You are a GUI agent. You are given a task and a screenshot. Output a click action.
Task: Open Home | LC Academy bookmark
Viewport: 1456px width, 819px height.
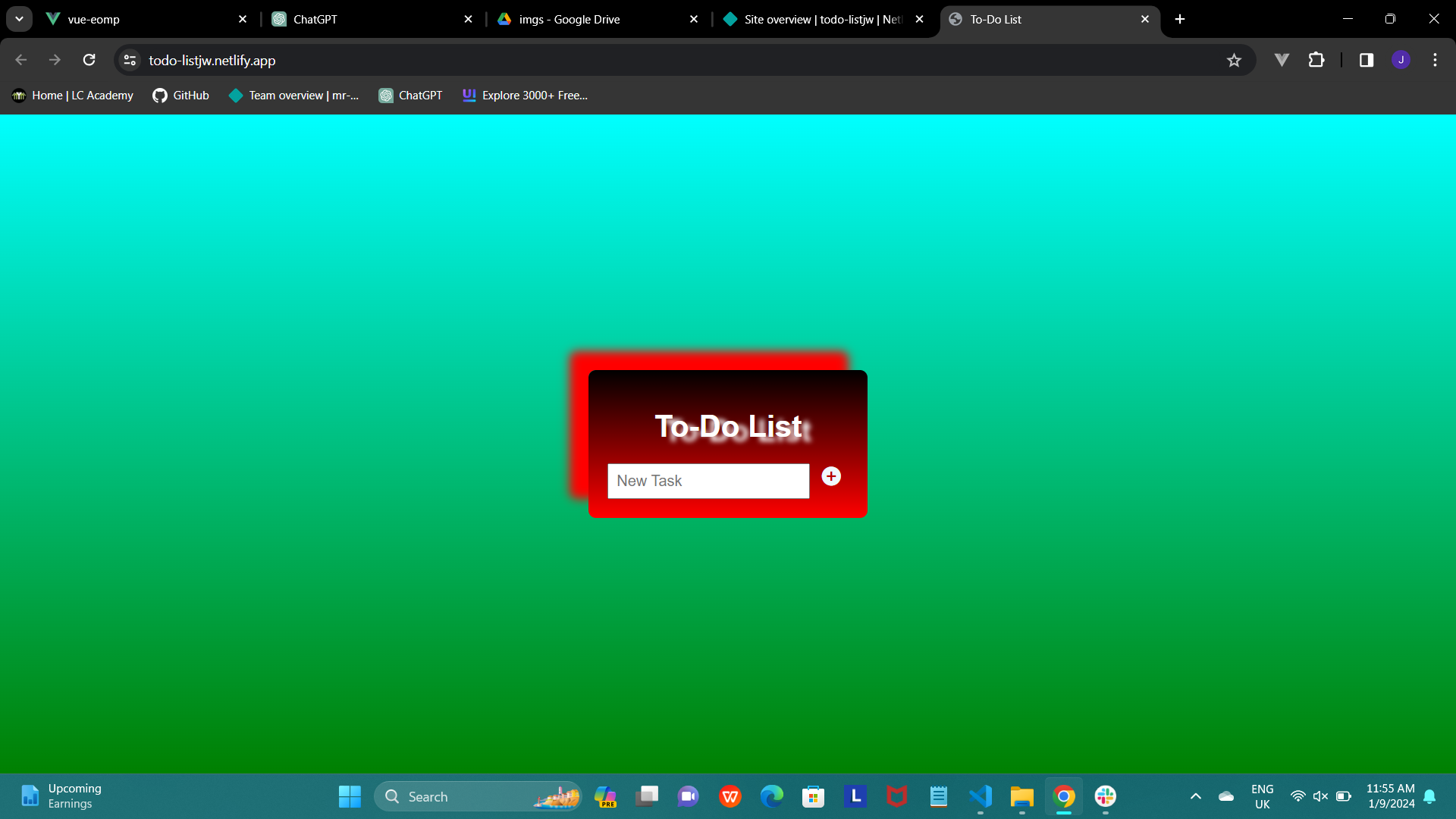73,96
